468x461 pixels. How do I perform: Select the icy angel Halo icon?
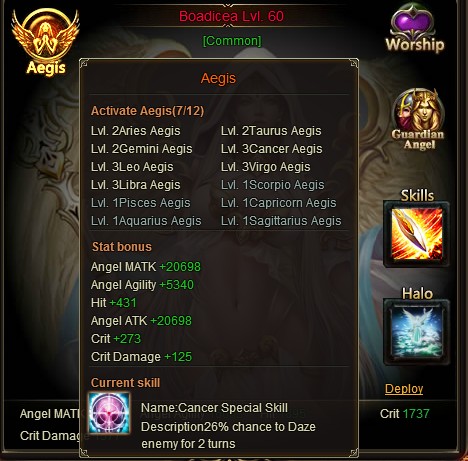click(x=417, y=332)
